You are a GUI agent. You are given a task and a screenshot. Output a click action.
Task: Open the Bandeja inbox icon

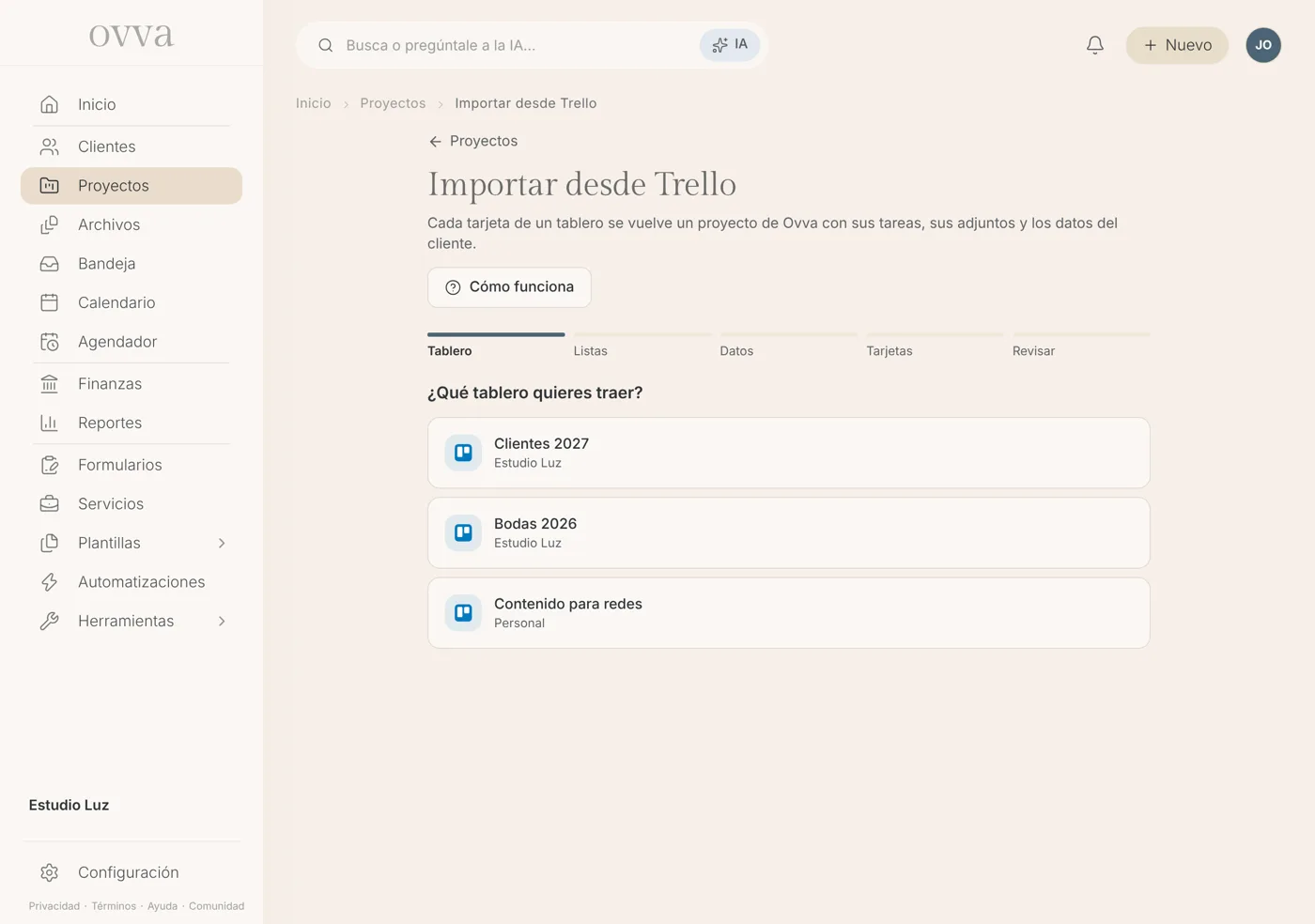pyautogui.click(x=50, y=264)
